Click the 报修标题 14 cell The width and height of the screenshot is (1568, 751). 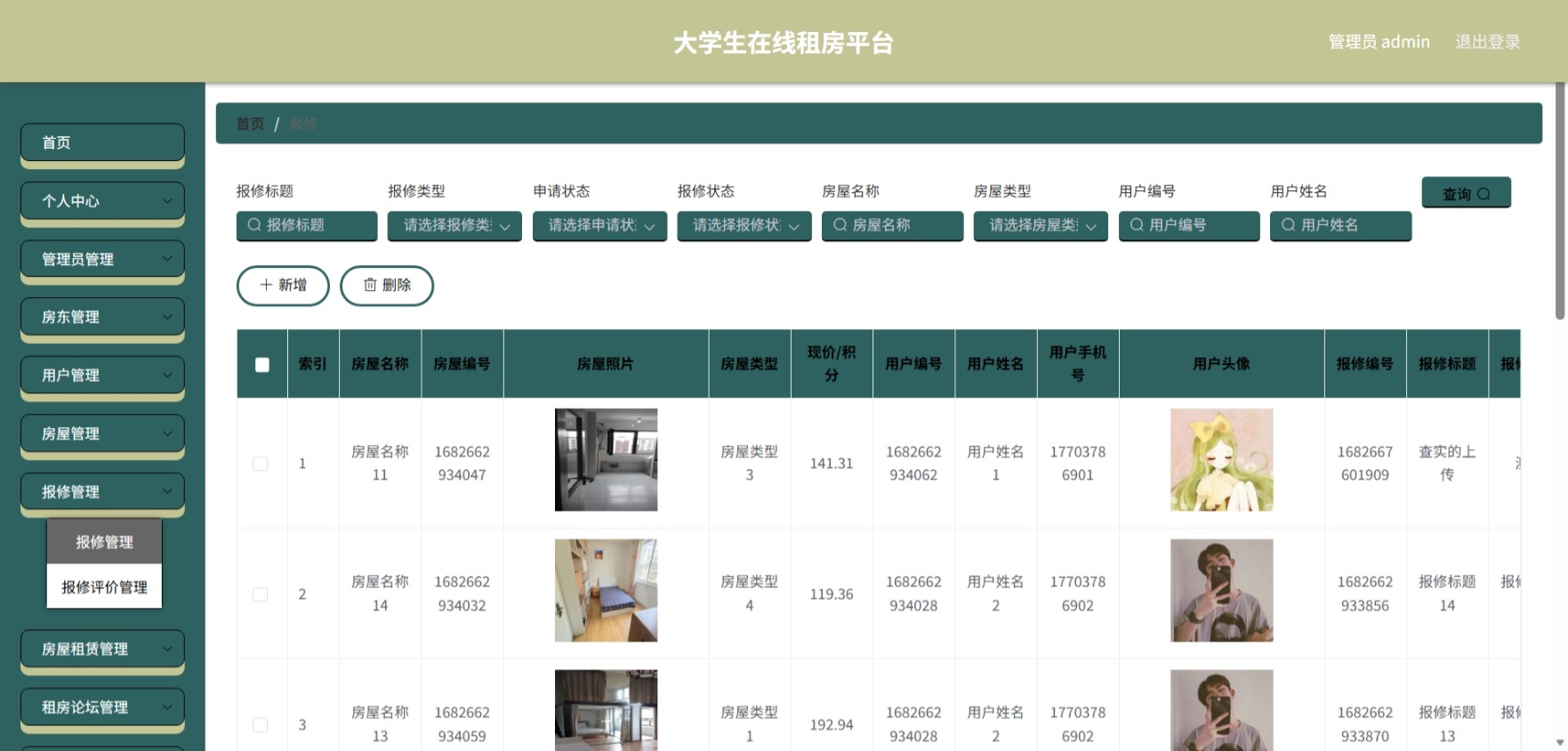point(1447,594)
